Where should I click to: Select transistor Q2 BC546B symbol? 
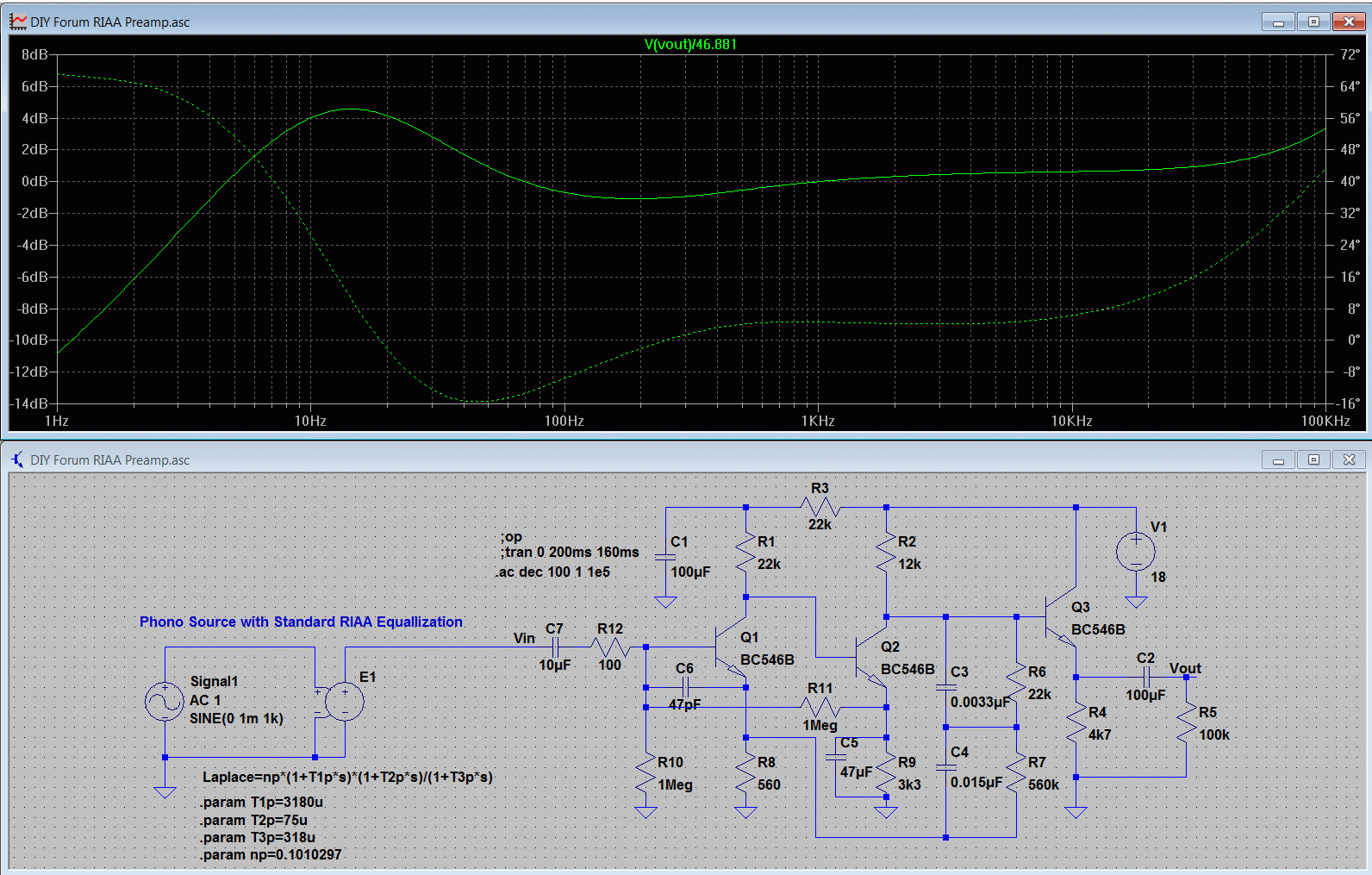tap(871, 656)
